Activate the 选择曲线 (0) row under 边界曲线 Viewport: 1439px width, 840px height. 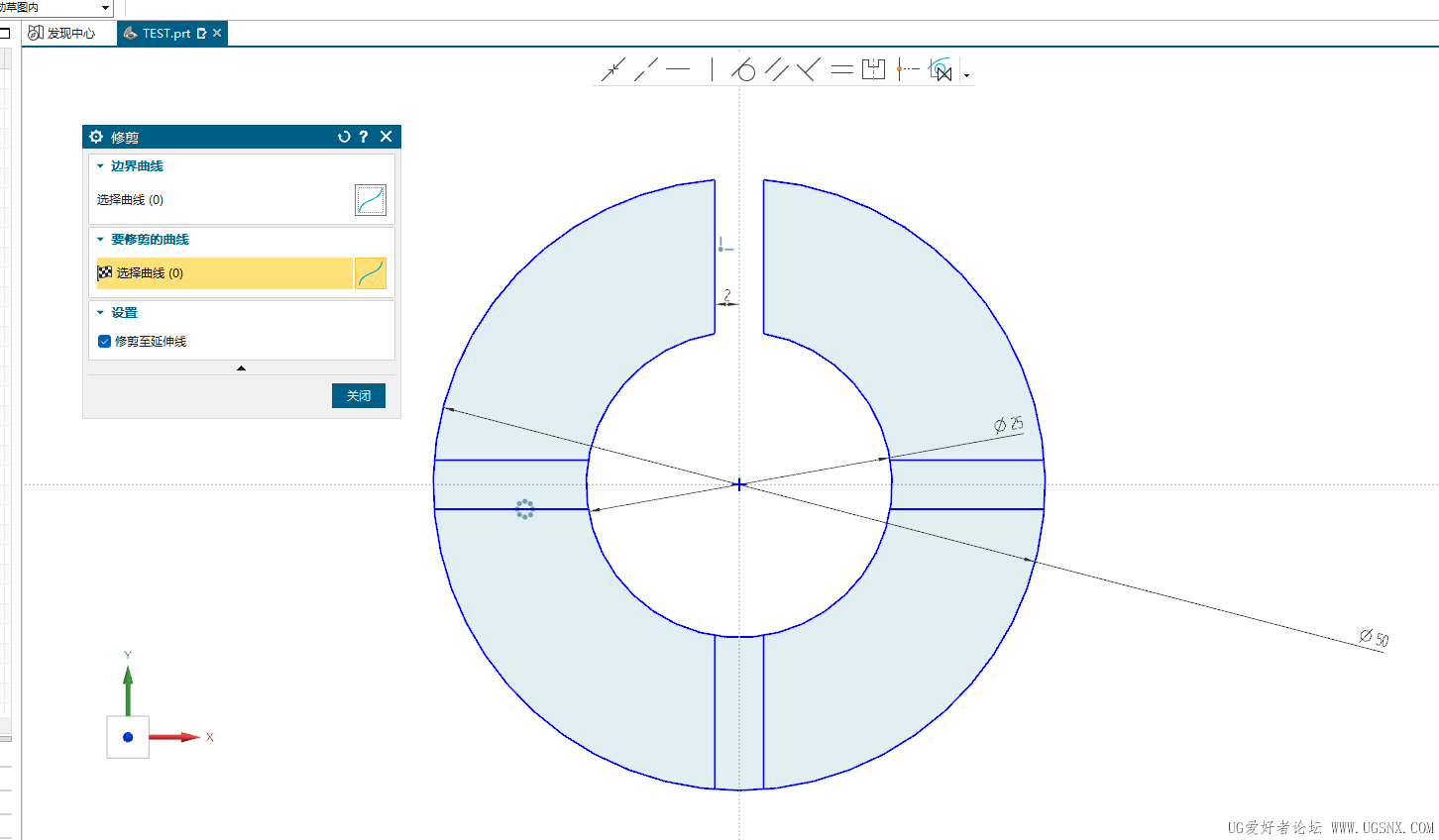tap(224, 200)
